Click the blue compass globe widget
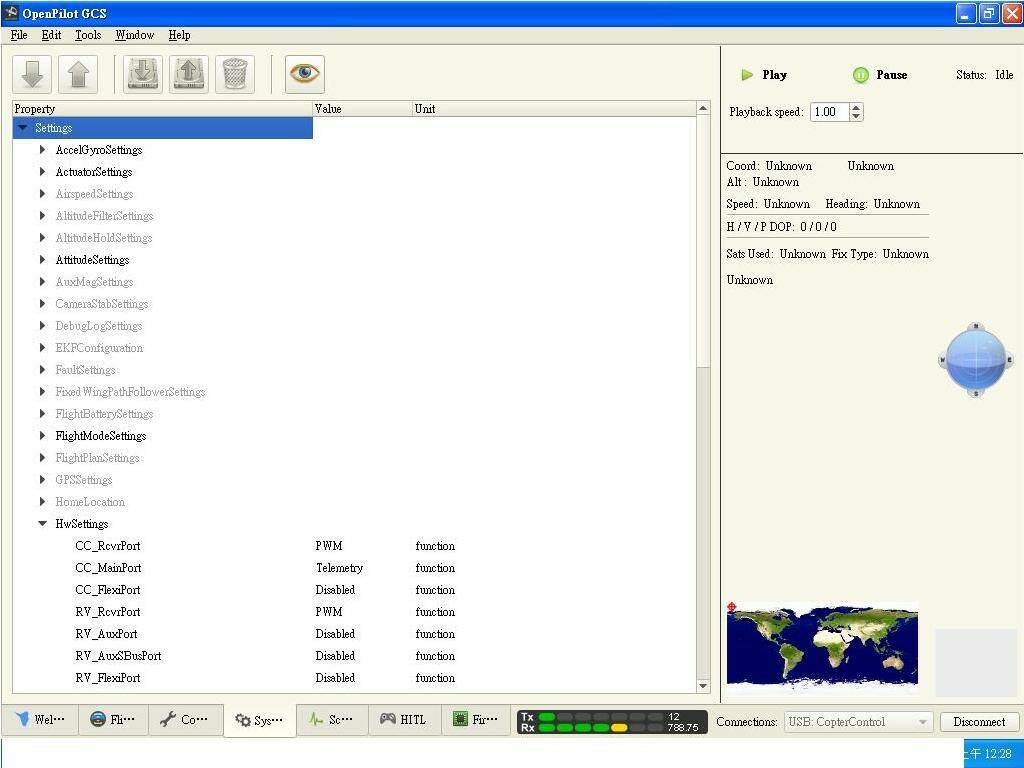 coord(976,360)
